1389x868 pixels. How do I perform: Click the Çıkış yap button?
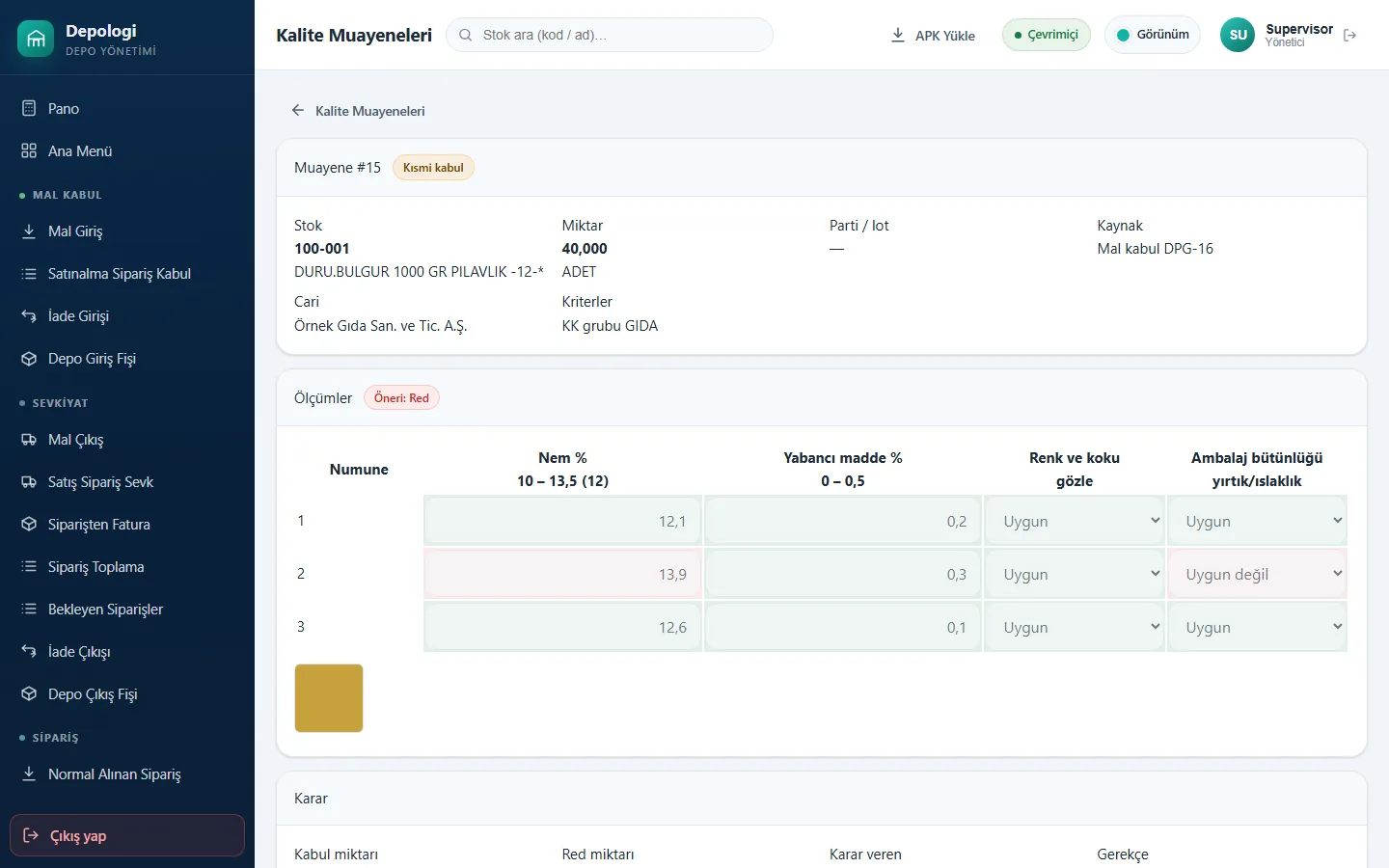[x=127, y=835]
